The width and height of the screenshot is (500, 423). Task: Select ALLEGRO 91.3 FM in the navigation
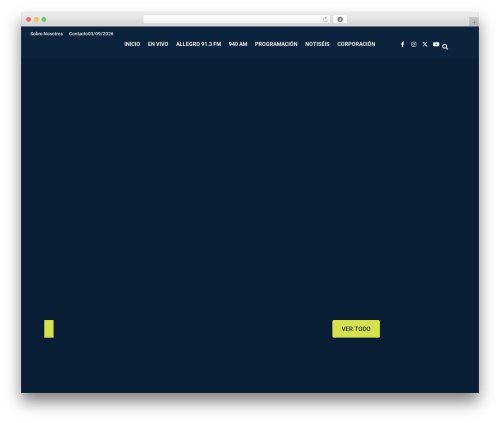[198, 44]
